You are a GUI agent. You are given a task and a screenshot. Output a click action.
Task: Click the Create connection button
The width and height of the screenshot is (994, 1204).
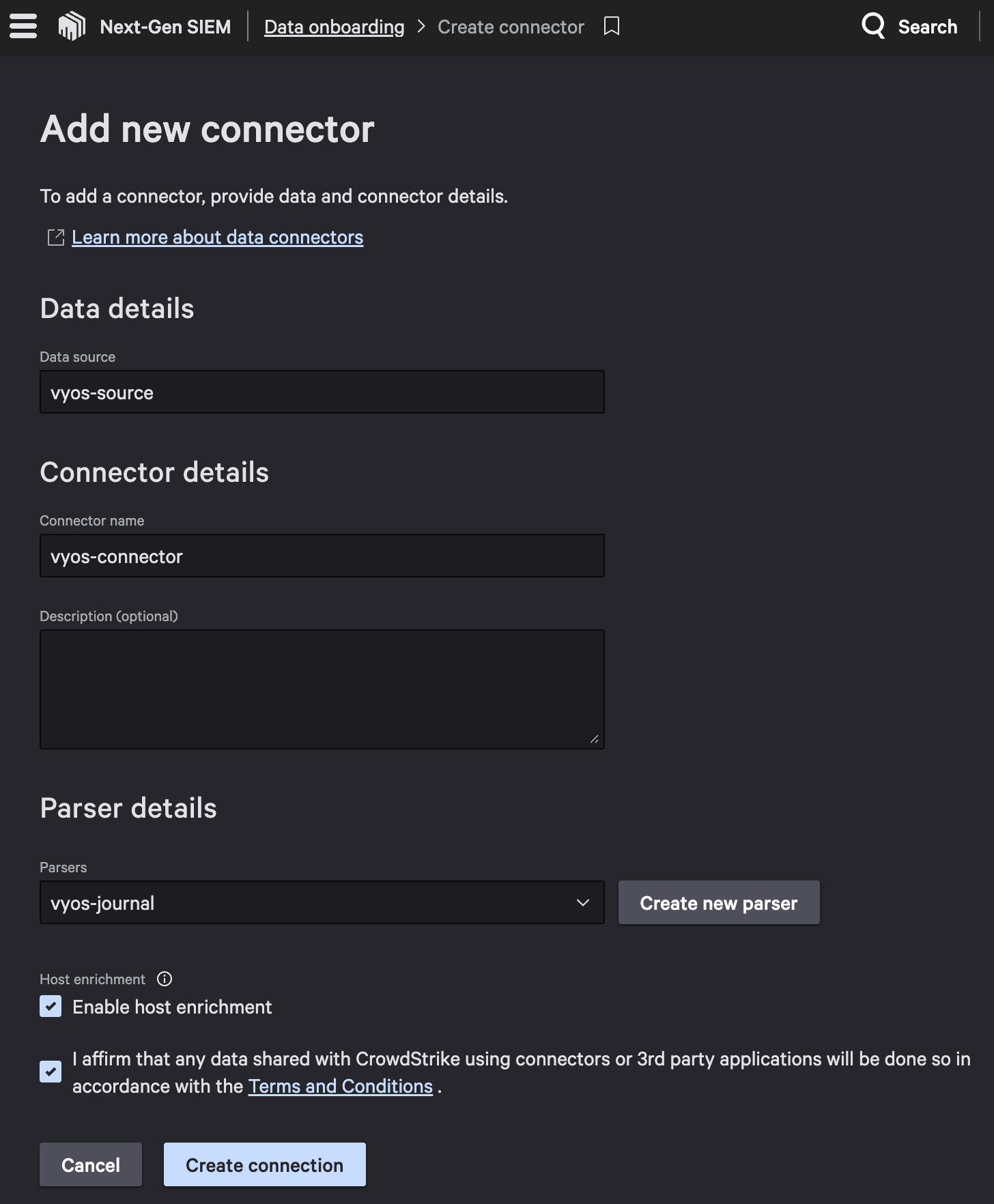pos(264,1165)
